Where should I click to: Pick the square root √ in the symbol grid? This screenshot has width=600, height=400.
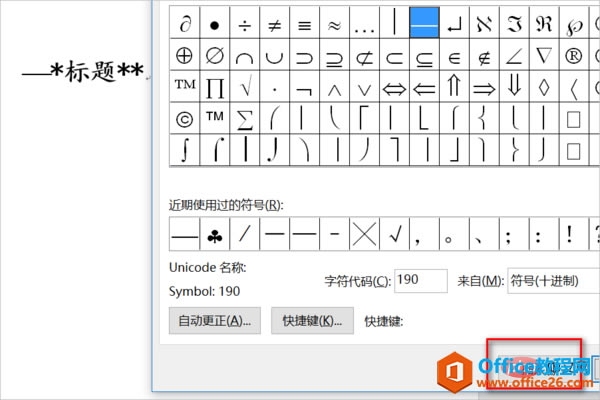click(244, 86)
